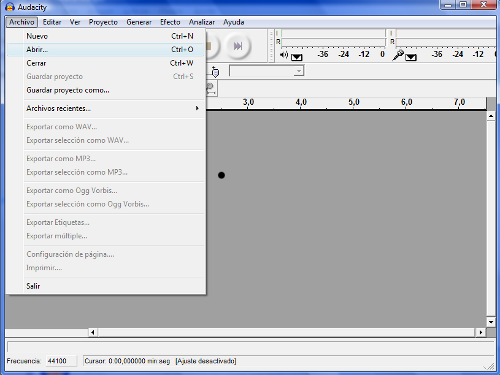This screenshot has height=375, width=500.
Task: Click the microphone recording meter icon
Action: (398, 55)
